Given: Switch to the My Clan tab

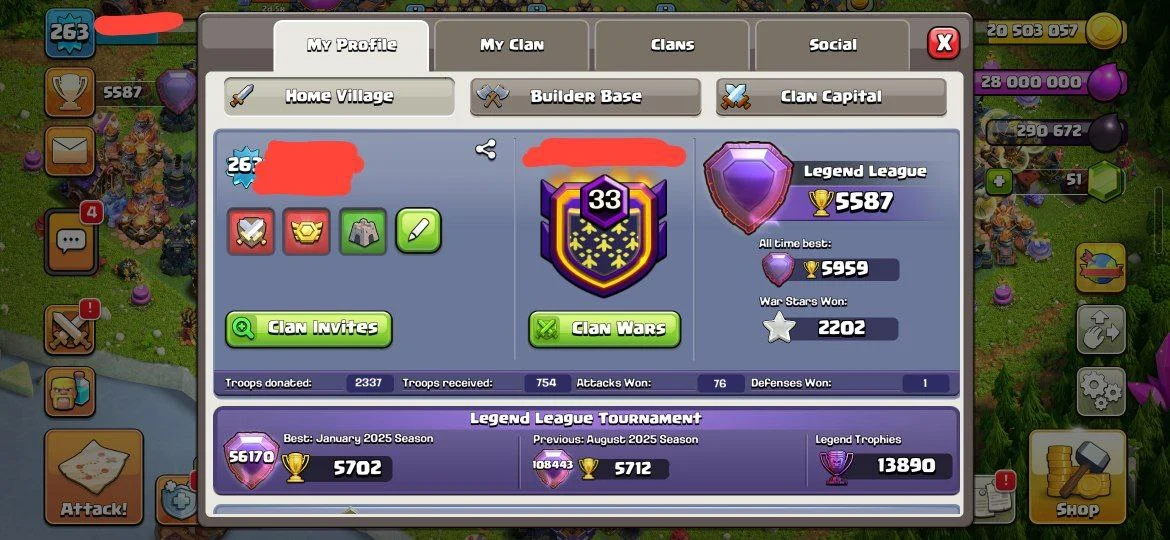Looking at the screenshot, I should (511, 45).
